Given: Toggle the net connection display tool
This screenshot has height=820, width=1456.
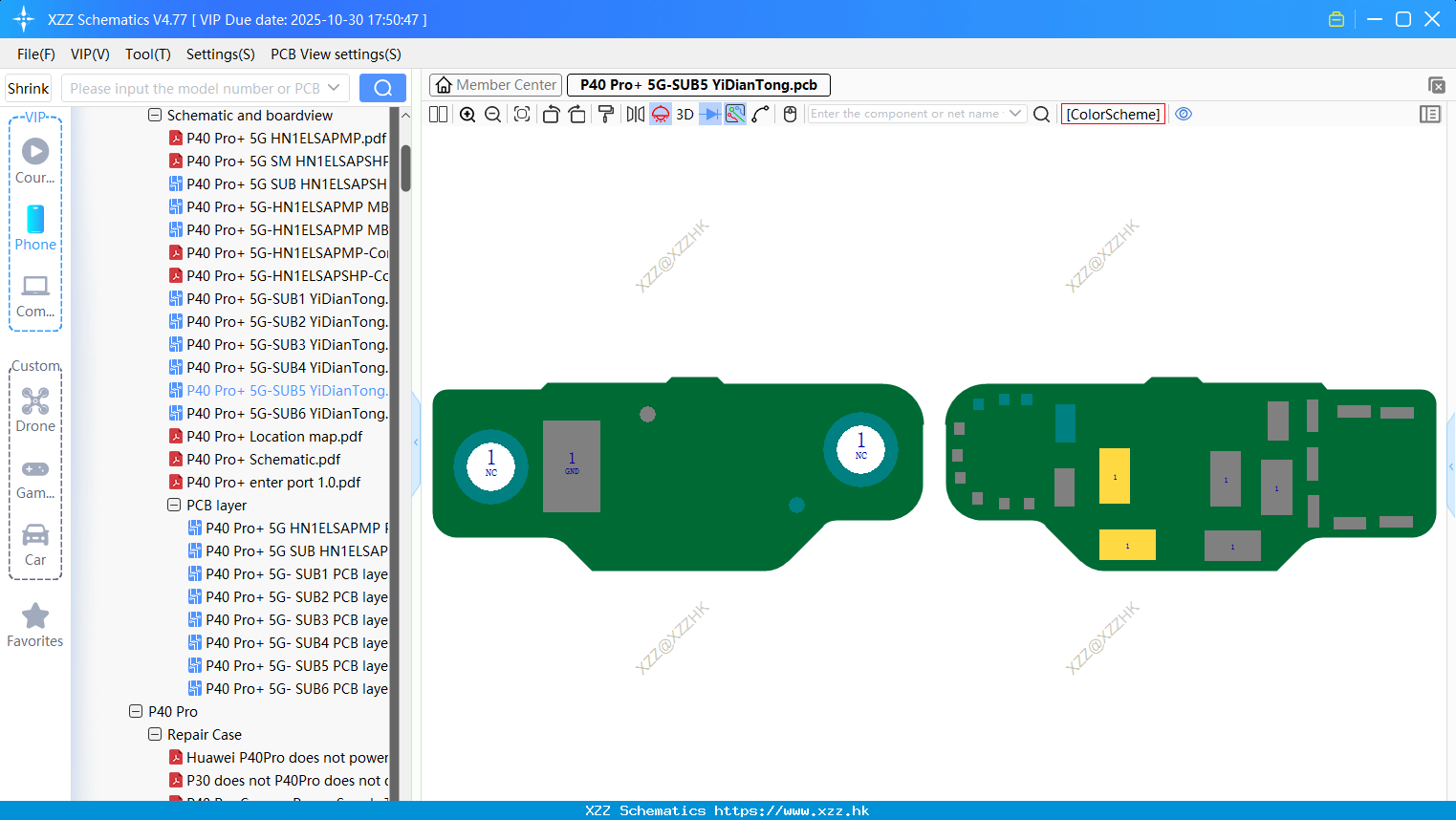Looking at the screenshot, I should coord(735,114).
